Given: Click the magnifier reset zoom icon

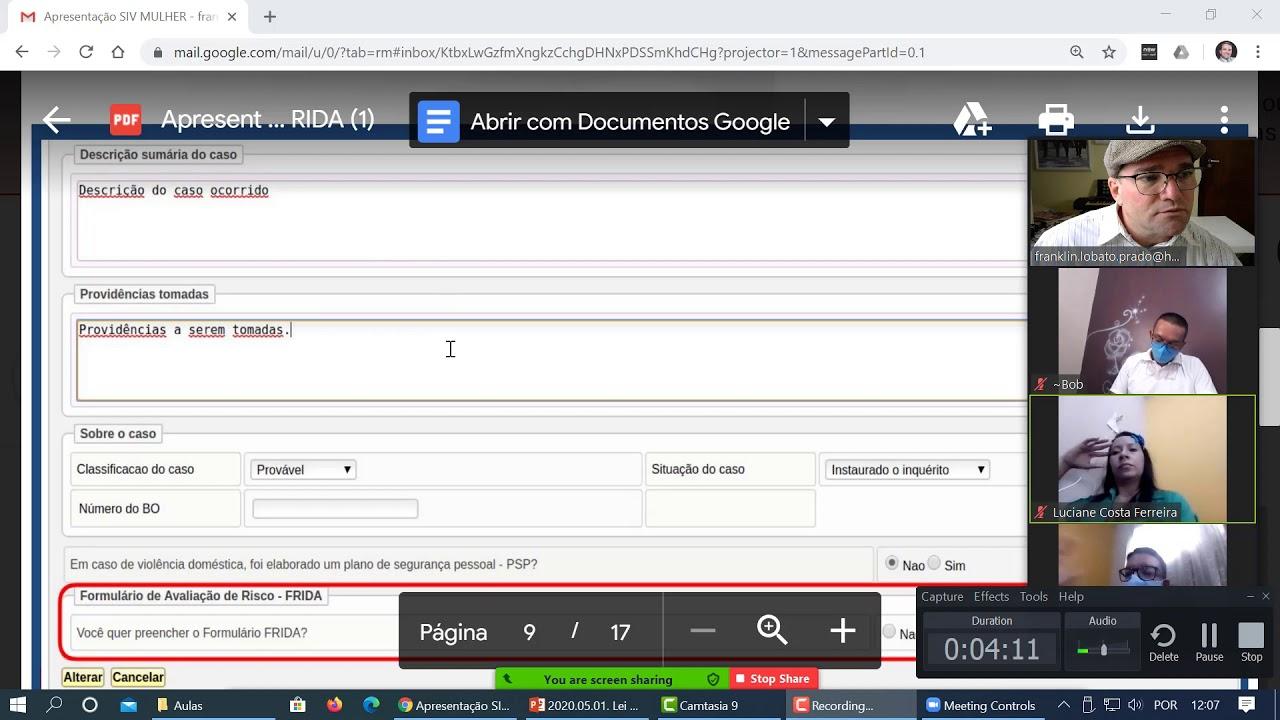Looking at the screenshot, I should (772, 631).
